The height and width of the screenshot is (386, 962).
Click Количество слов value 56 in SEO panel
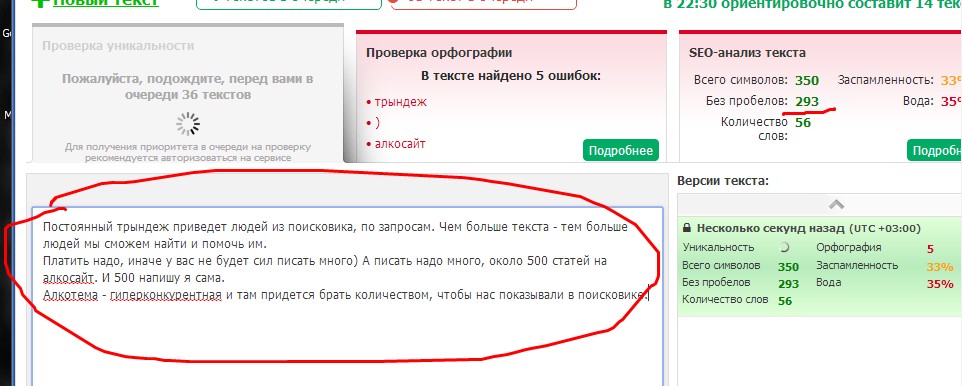tap(802, 123)
